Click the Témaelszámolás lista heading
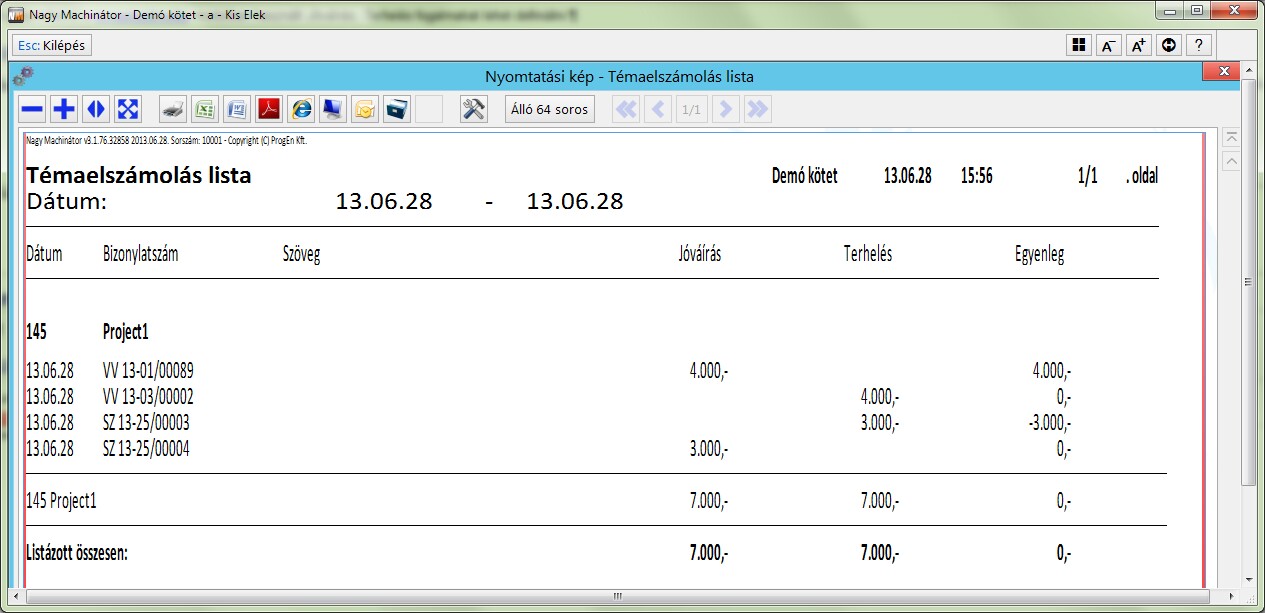1265x613 pixels. click(138, 176)
